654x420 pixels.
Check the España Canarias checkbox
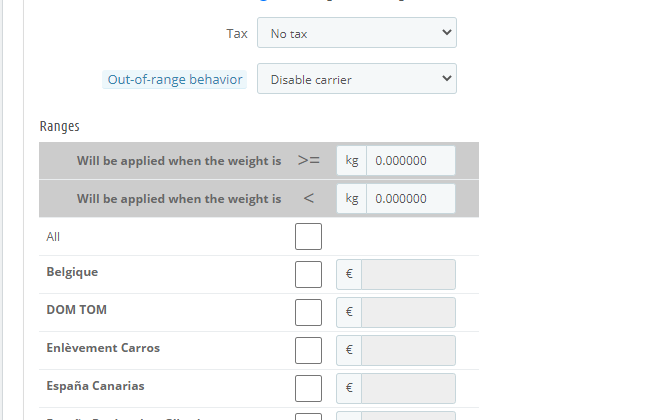(x=308, y=388)
